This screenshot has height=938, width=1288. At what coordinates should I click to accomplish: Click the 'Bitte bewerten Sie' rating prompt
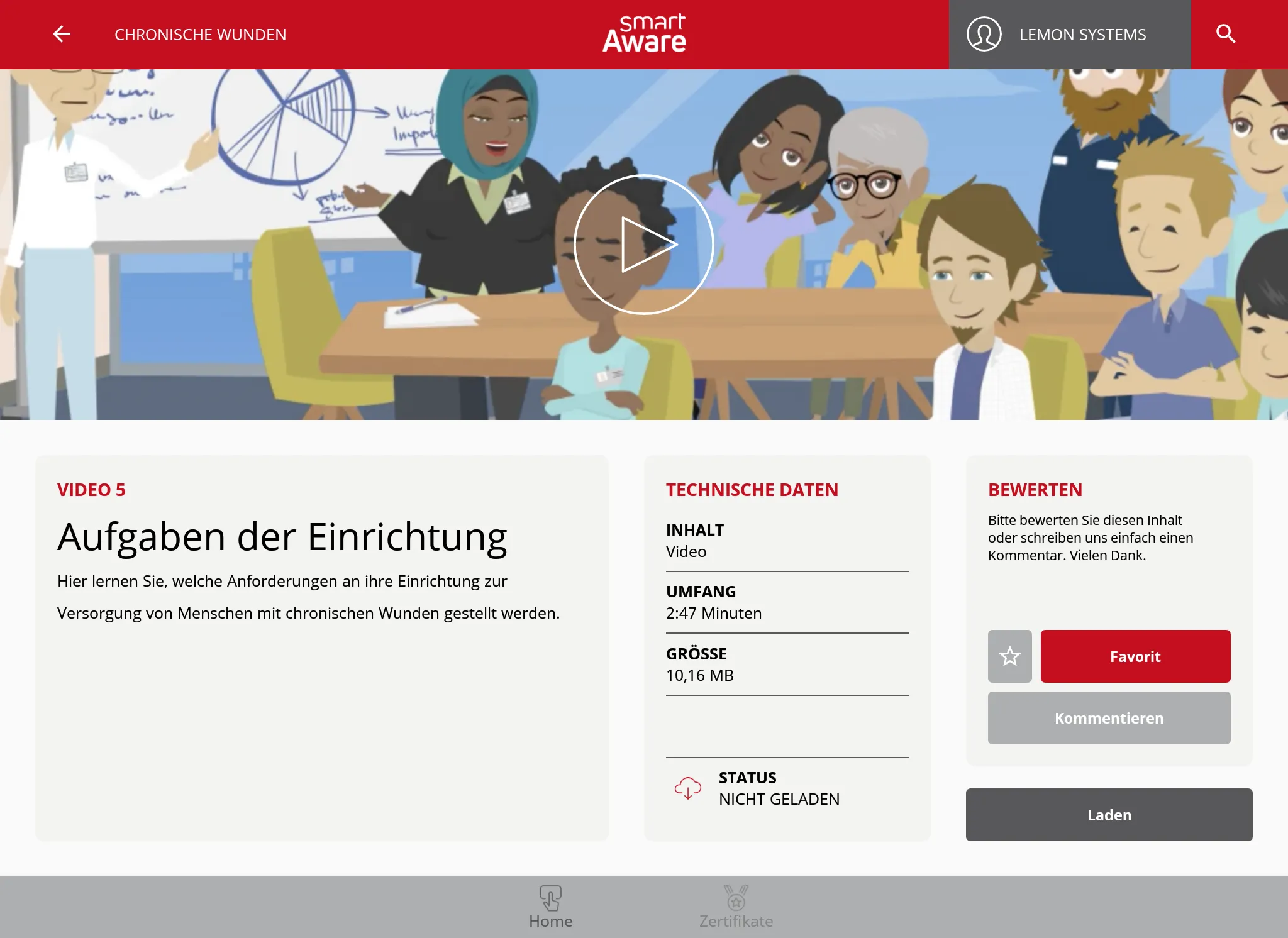[x=1091, y=538]
